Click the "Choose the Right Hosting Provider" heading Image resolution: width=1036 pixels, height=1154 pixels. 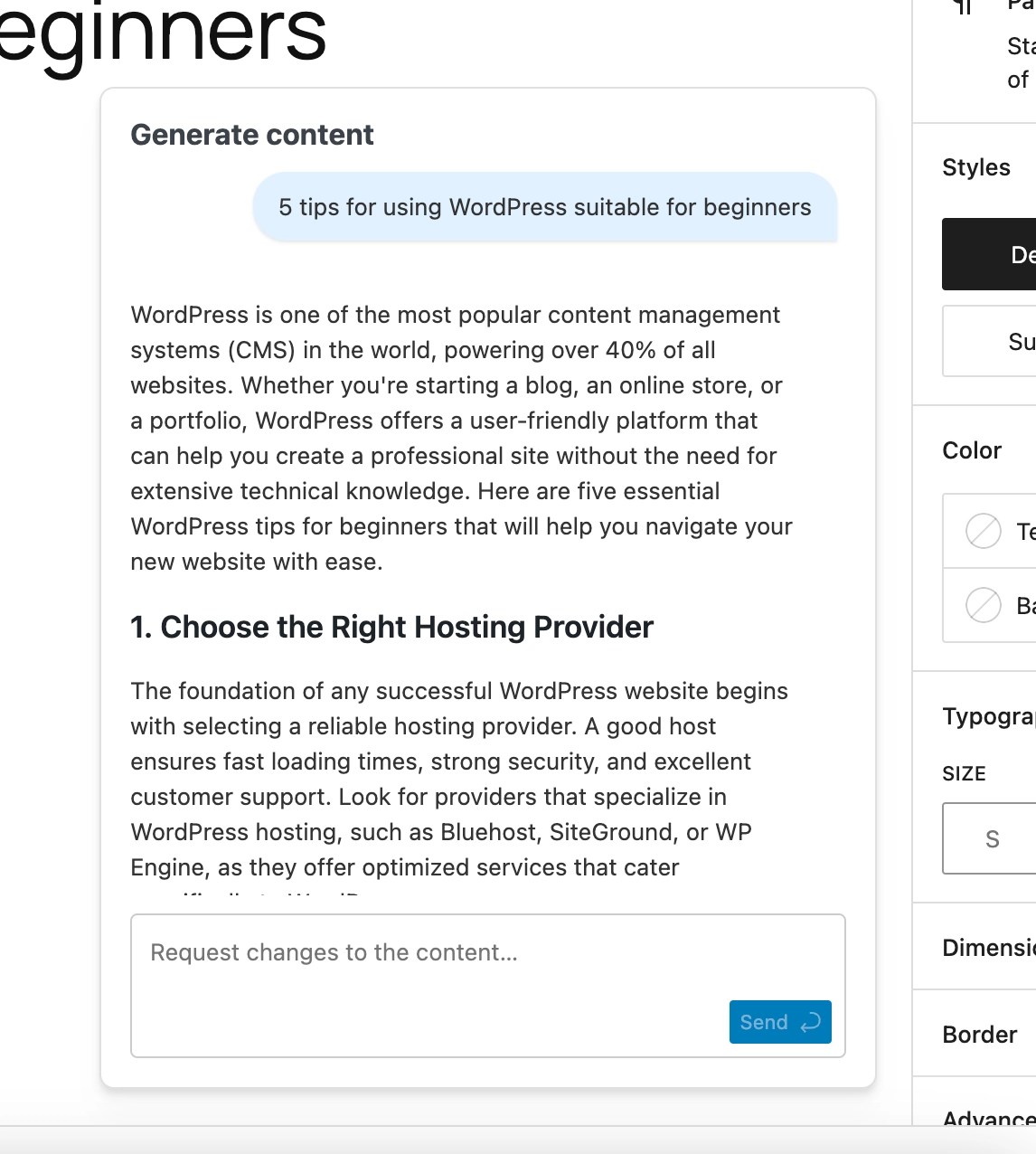[x=391, y=627]
